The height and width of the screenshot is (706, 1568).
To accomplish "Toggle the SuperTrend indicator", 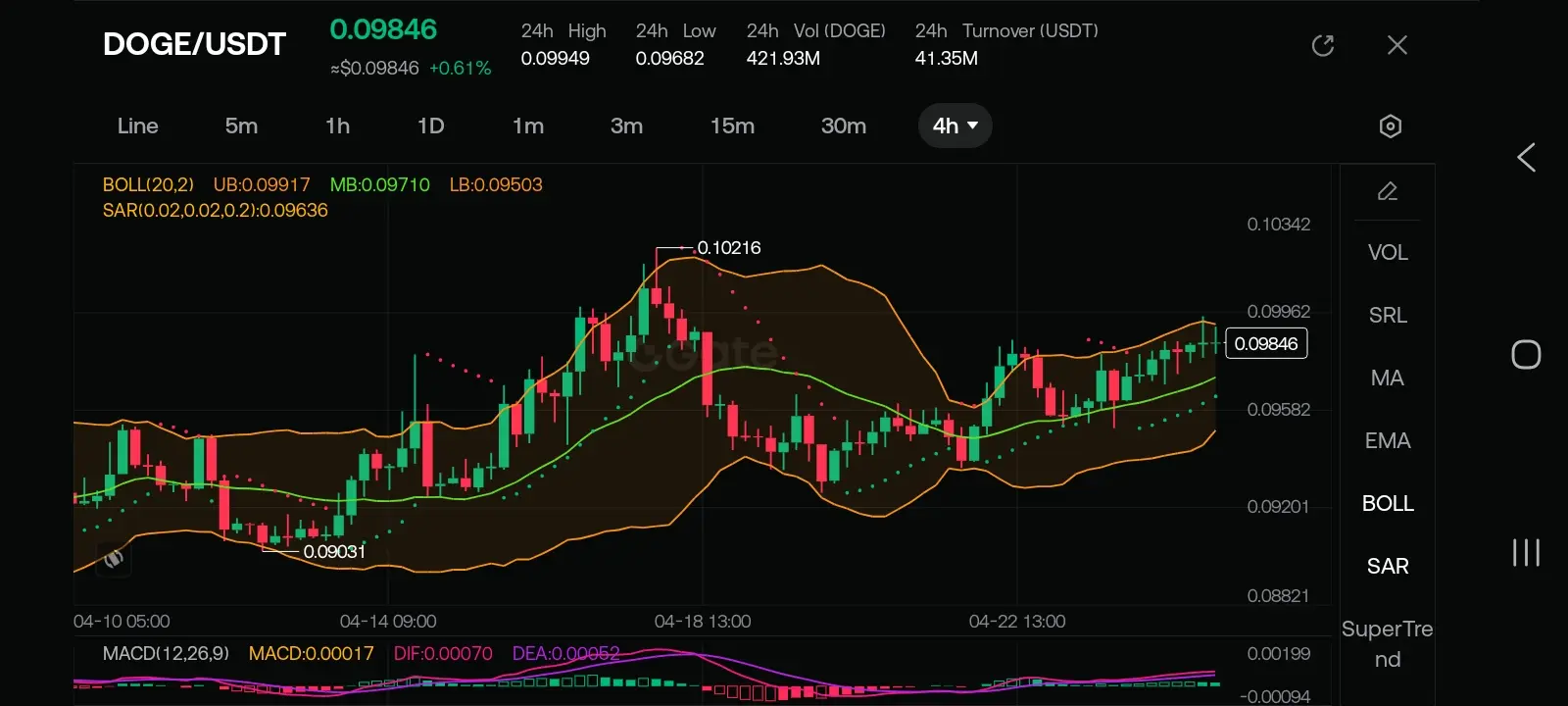I will tap(1388, 644).
